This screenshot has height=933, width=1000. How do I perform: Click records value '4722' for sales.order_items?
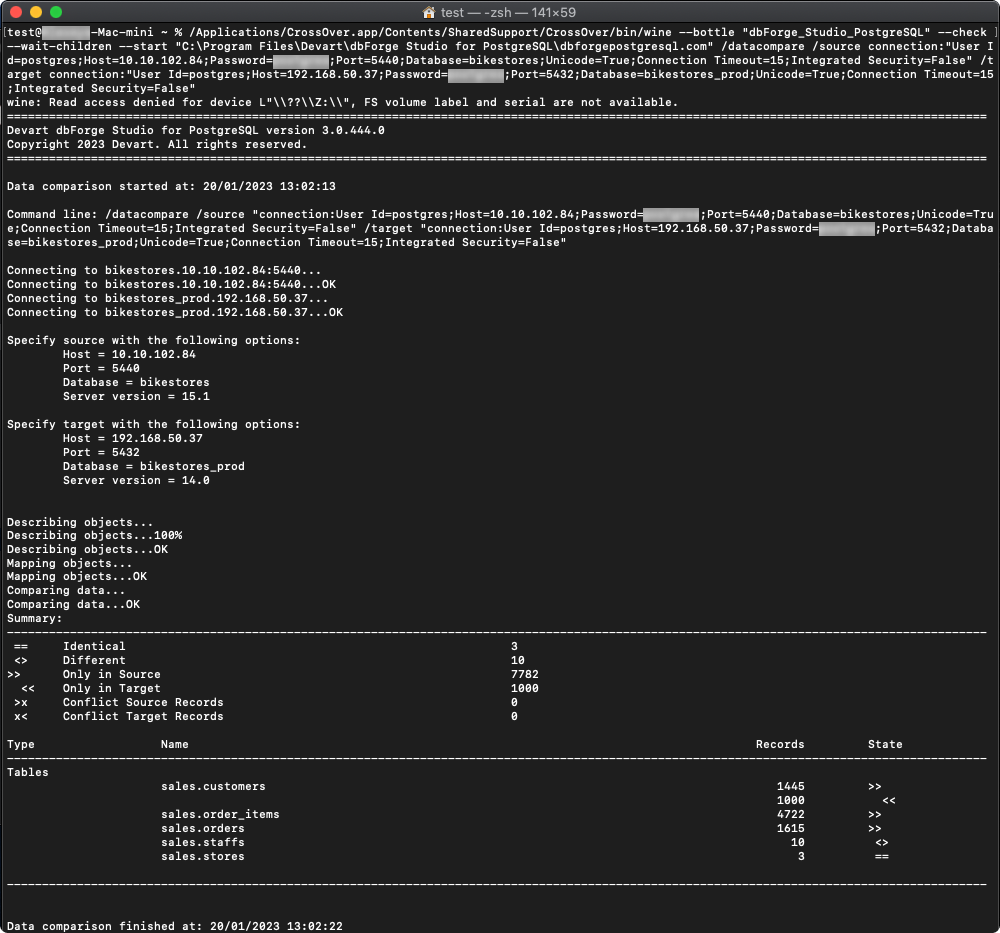coord(791,815)
